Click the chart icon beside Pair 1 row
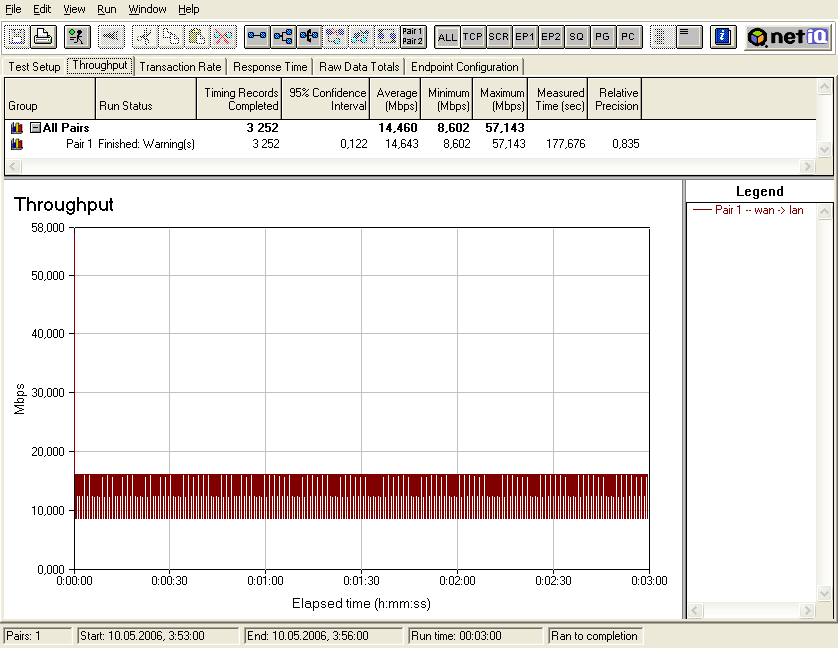Screen dimensions: 838x648 [17, 144]
